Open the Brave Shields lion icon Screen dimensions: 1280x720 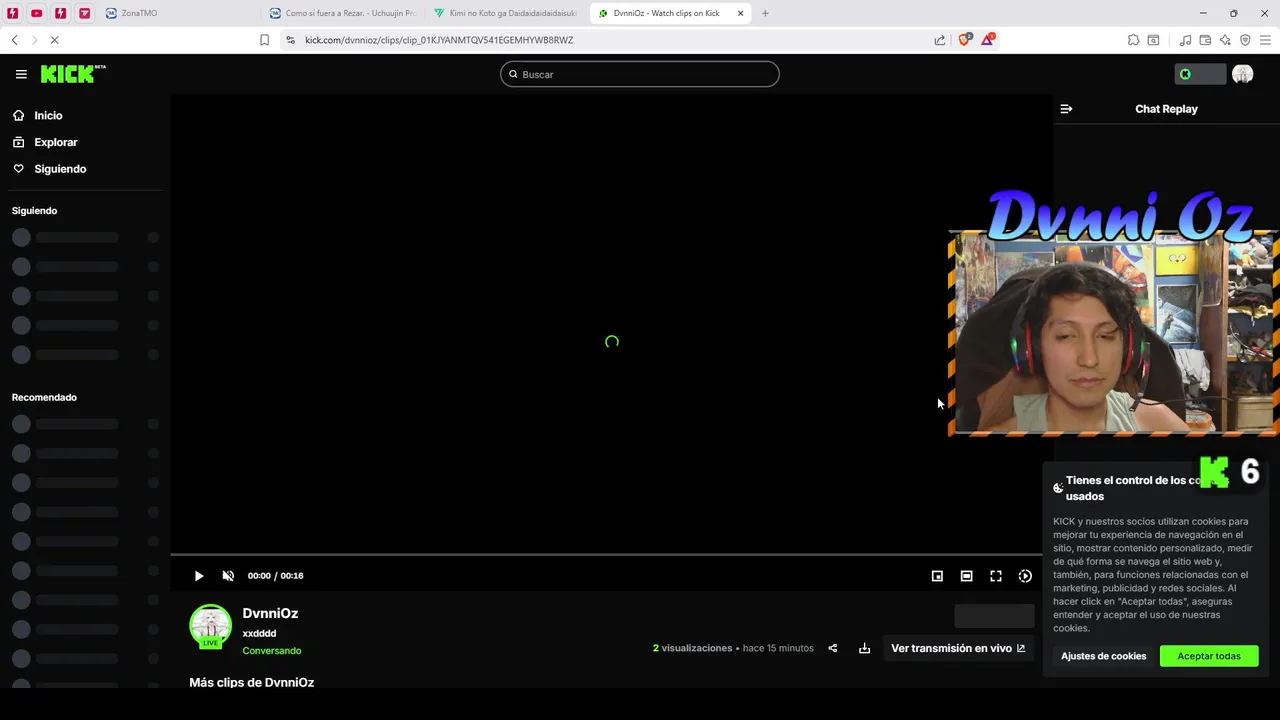(965, 40)
